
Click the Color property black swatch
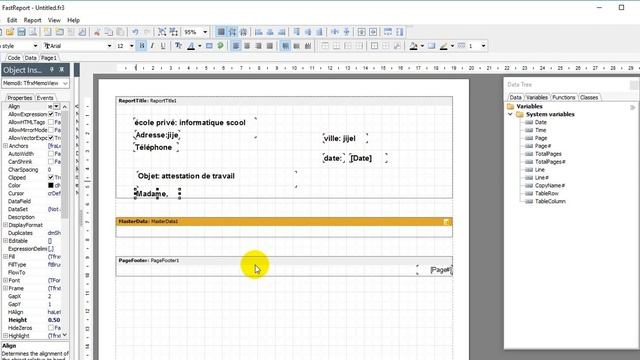click(x=51, y=185)
